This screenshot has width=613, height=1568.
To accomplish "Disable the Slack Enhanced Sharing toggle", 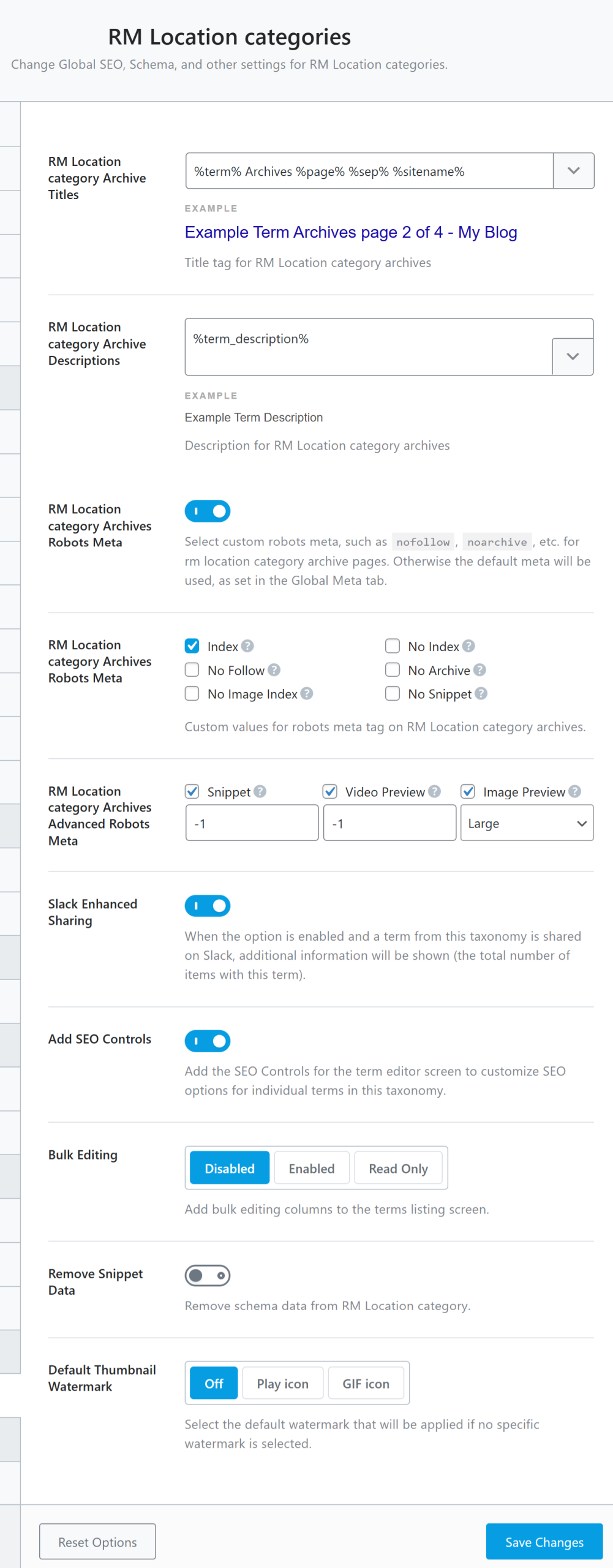I will pos(207,905).
